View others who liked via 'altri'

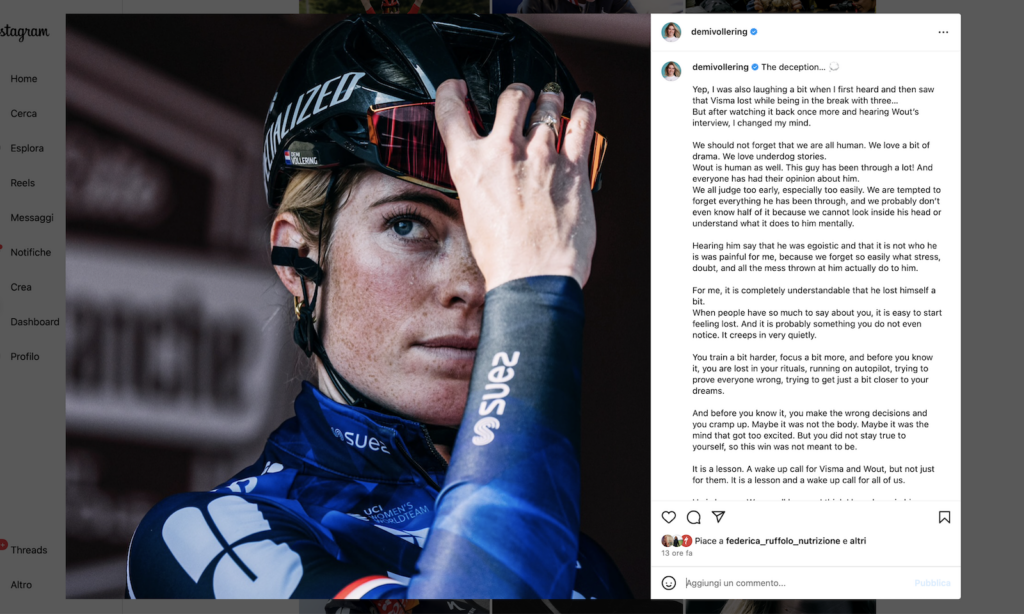(x=857, y=541)
